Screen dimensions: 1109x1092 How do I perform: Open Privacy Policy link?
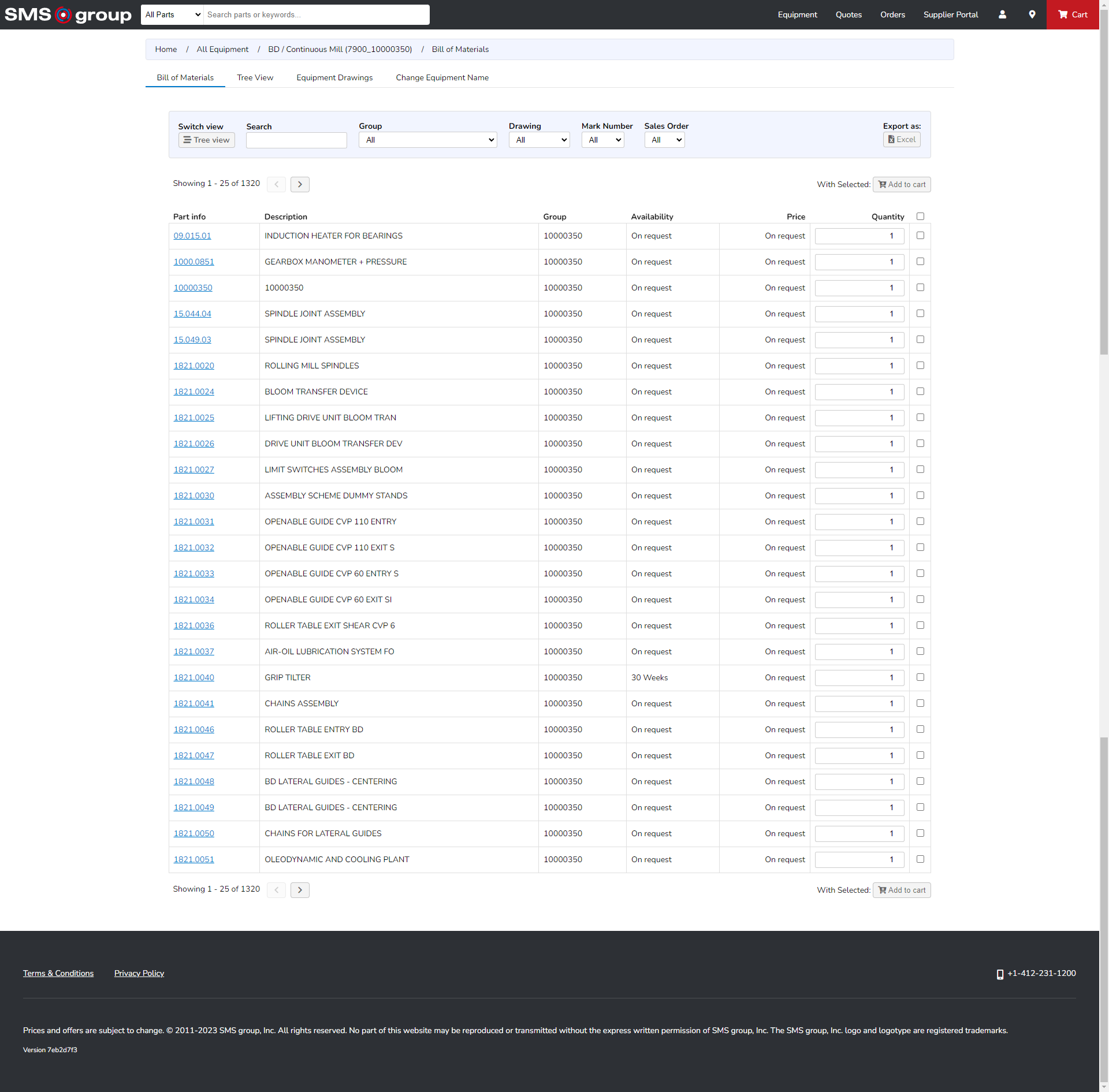[139, 973]
